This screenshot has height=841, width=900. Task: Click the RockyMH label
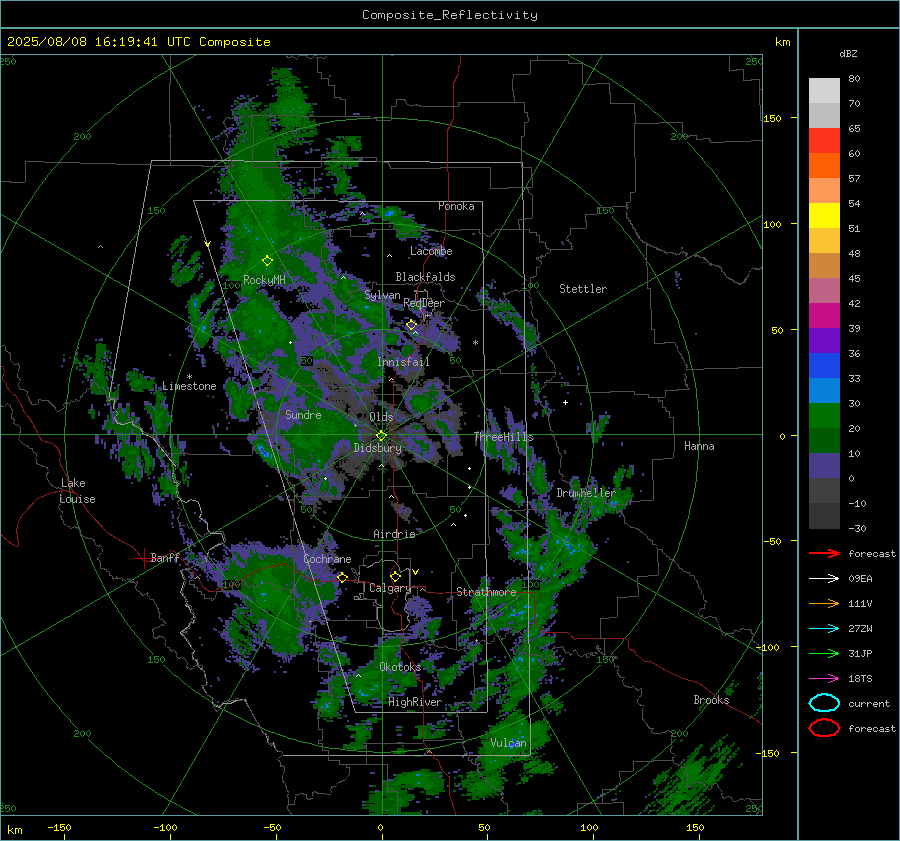[264, 280]
